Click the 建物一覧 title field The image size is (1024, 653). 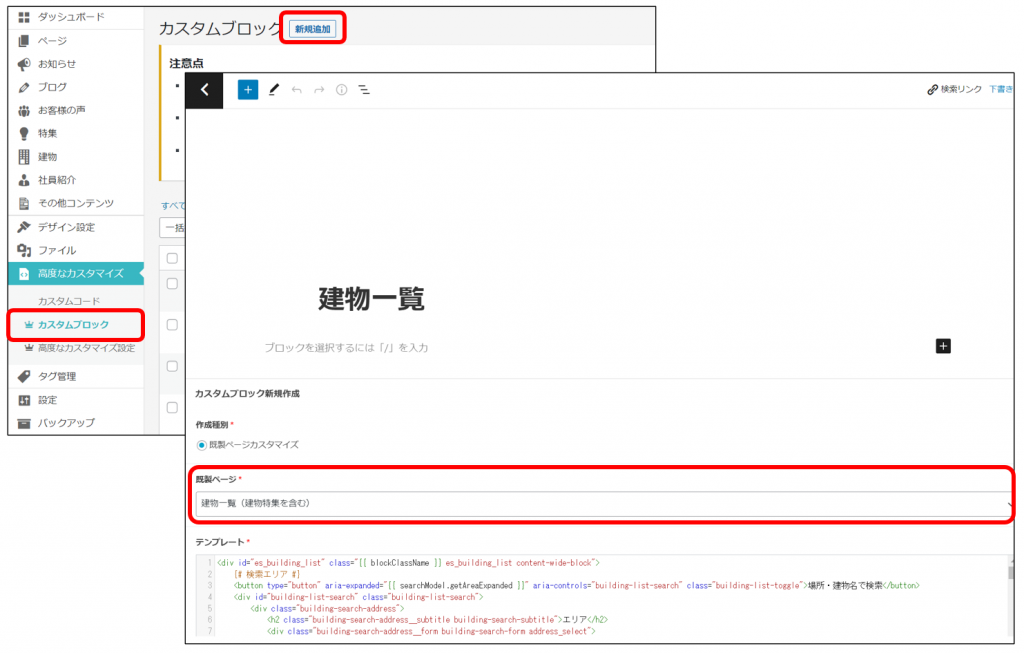point(371,299)
